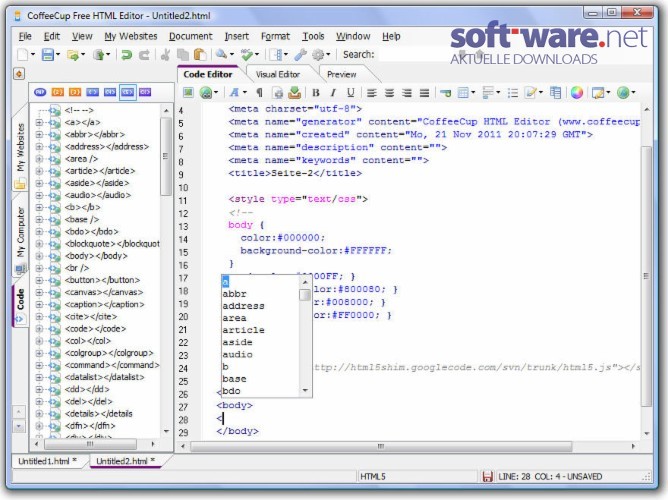Click the orange download box icon

[294, 92]
